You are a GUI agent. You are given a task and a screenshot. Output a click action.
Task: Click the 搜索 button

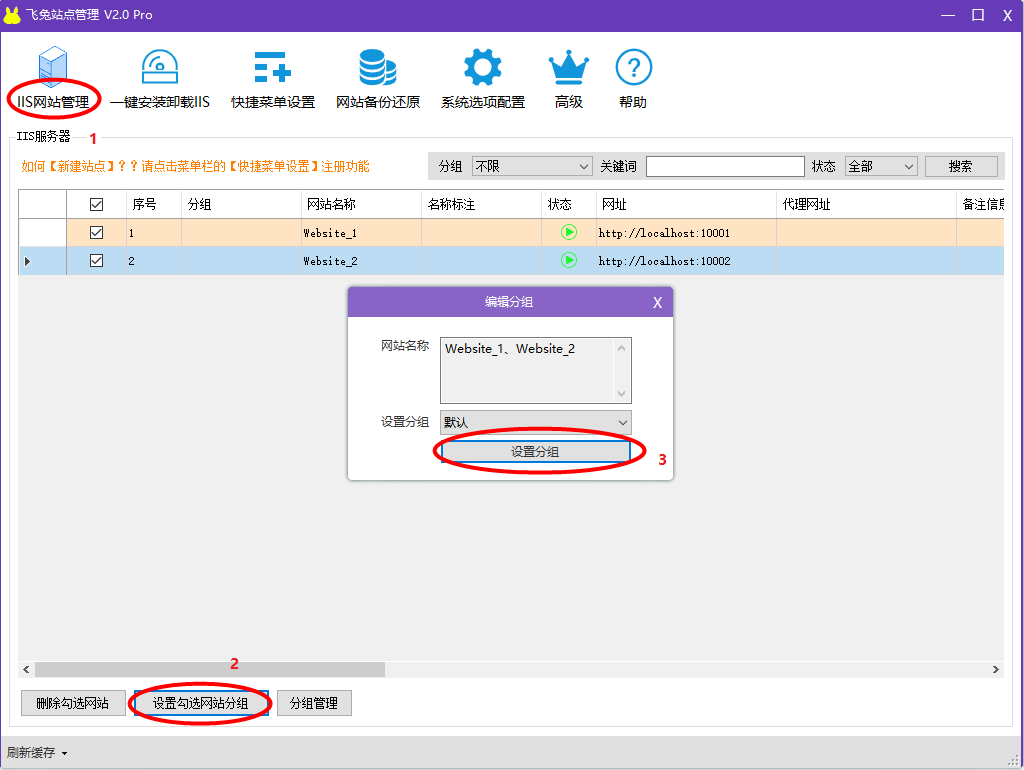[x=961, y=166]
